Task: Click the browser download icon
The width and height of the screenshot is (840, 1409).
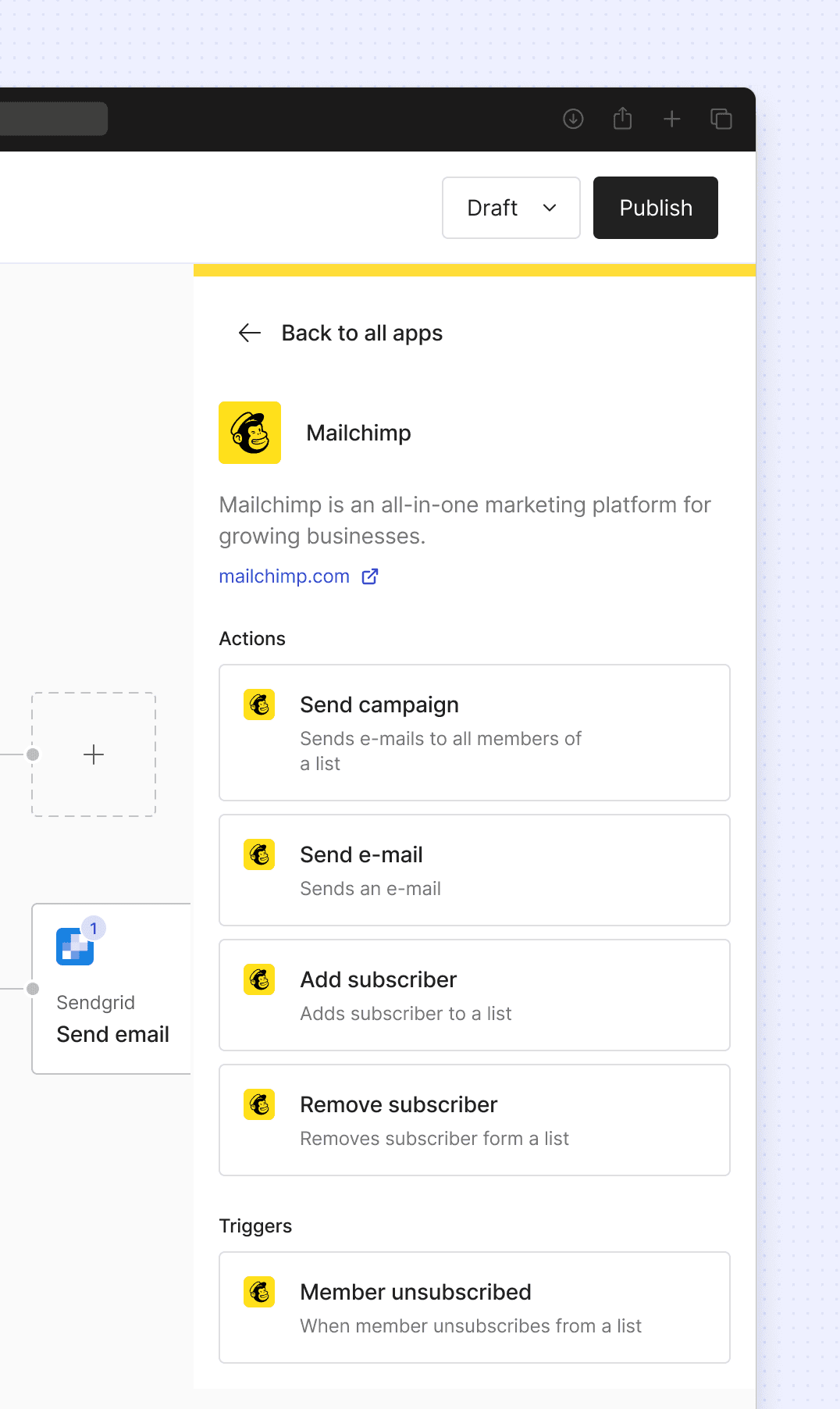Action: 573,119
